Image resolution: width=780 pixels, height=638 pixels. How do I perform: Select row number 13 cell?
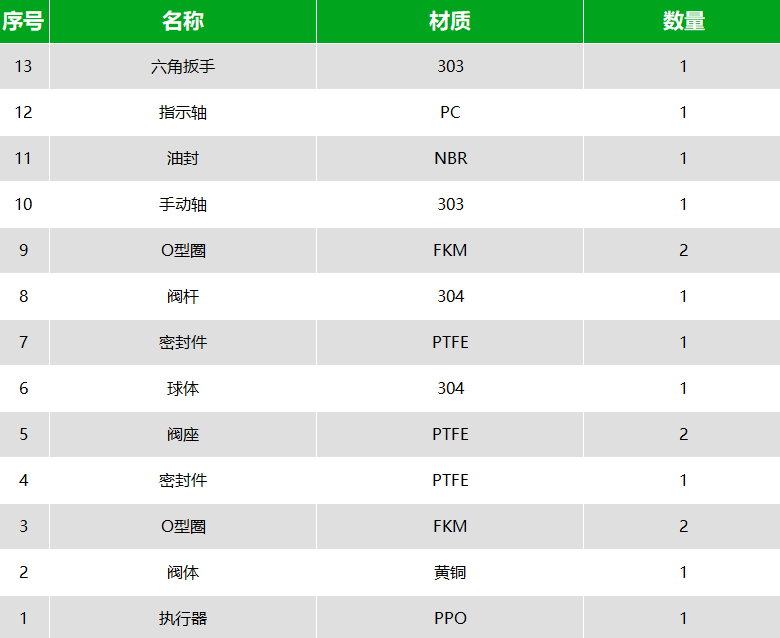coord(24,66)
